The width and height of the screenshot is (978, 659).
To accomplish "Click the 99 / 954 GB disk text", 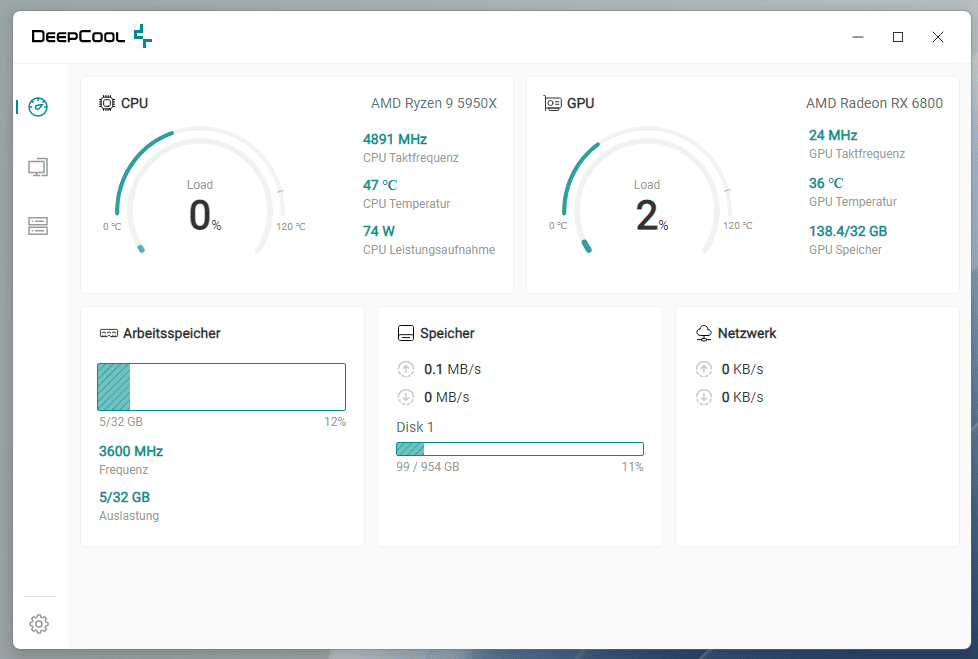I will coord(428,467).
